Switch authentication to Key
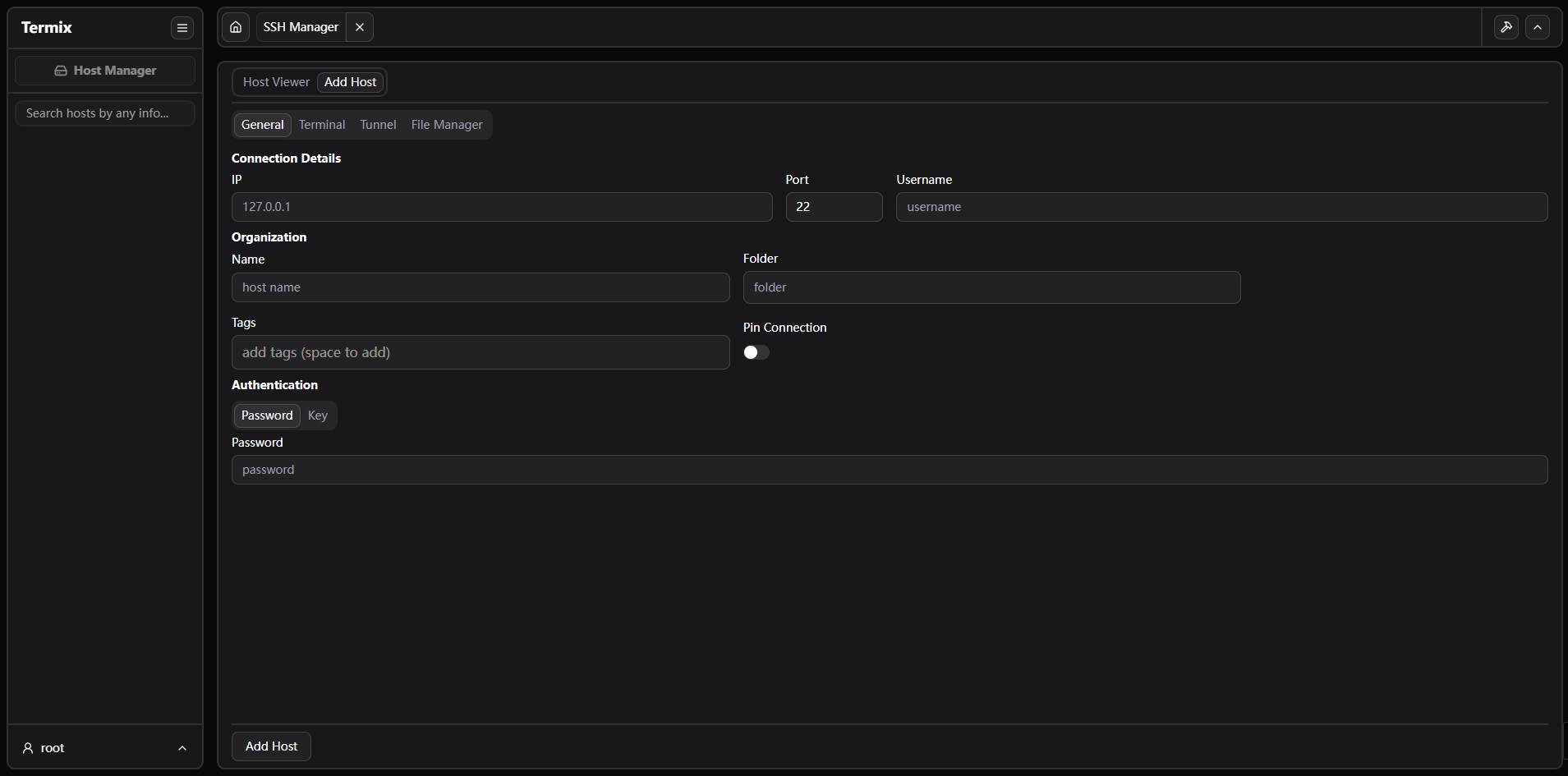1568x776 pixels. click(x=318, y=416)
